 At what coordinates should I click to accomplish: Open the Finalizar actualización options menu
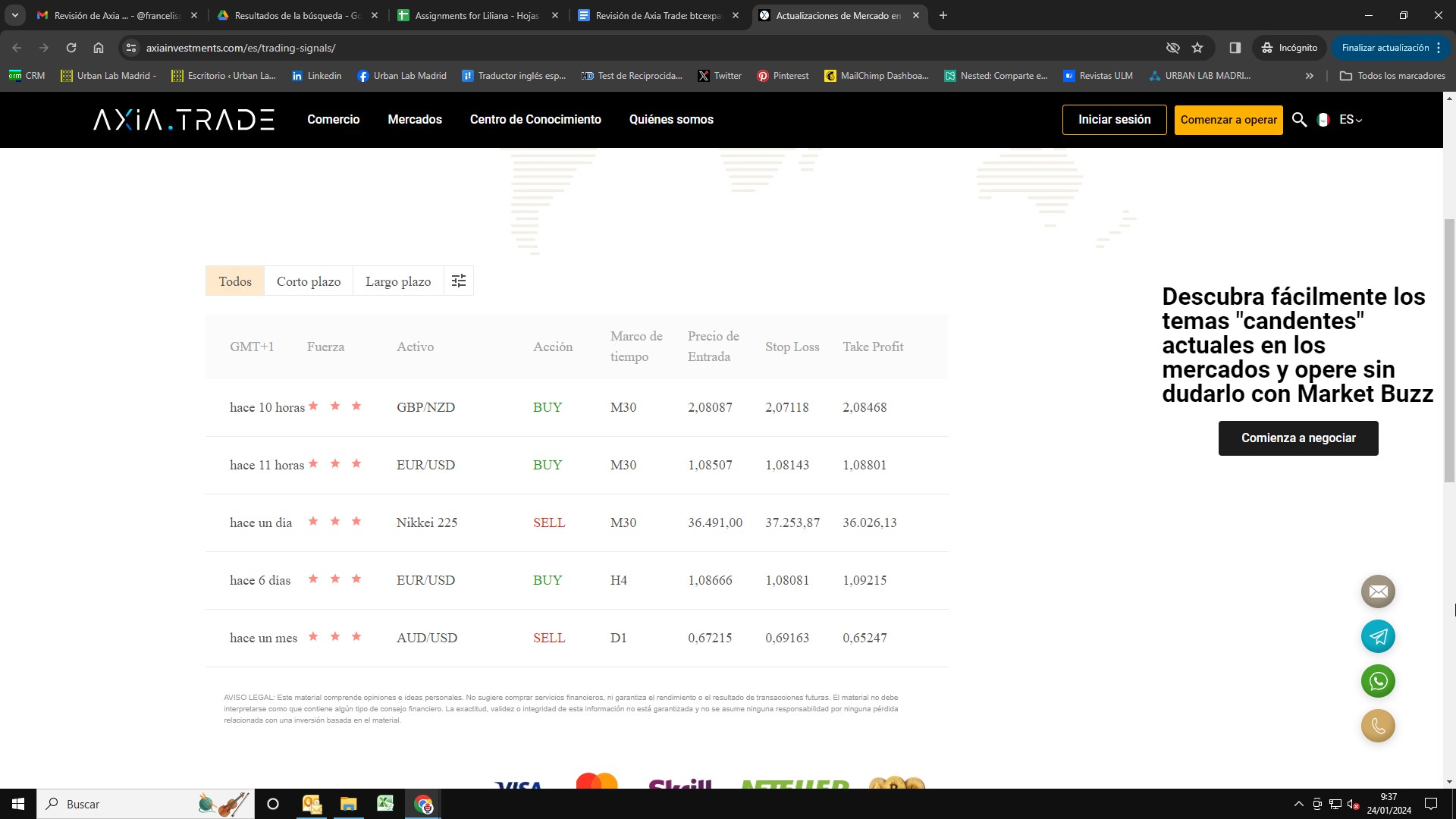coord(1439,47)
